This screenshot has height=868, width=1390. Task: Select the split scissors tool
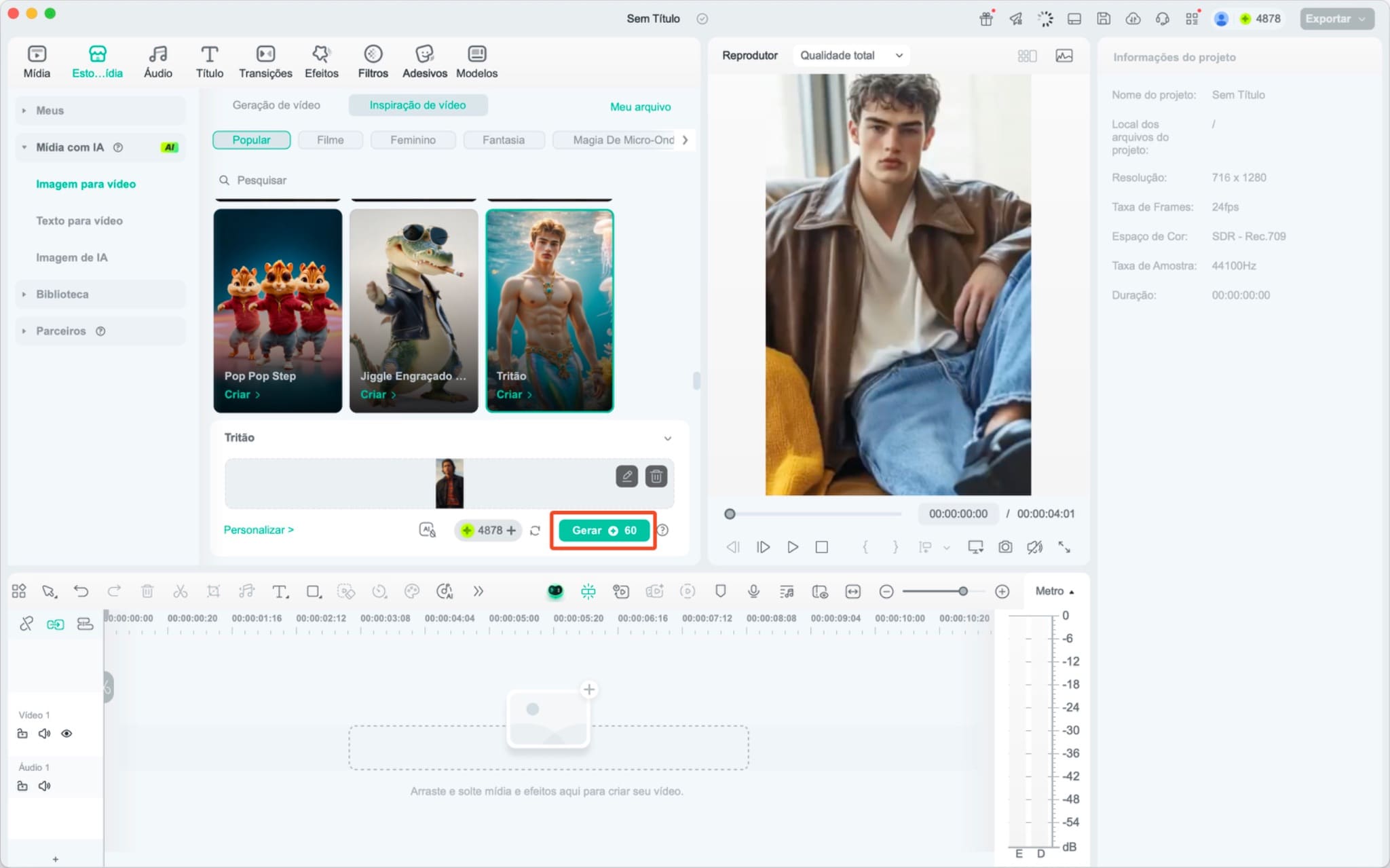180,591
